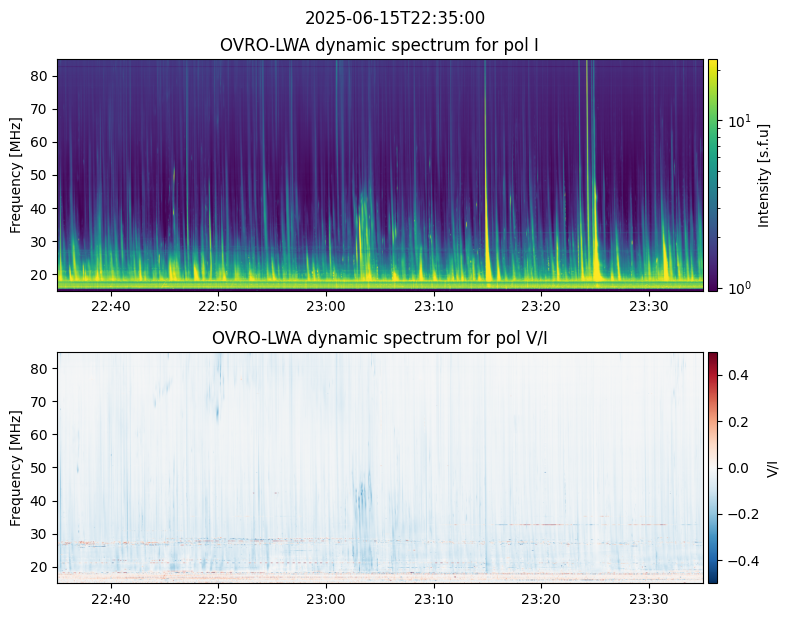
Task: Click the bottom panel Frequency [MHz] label
Action: [x=16, y=468]
